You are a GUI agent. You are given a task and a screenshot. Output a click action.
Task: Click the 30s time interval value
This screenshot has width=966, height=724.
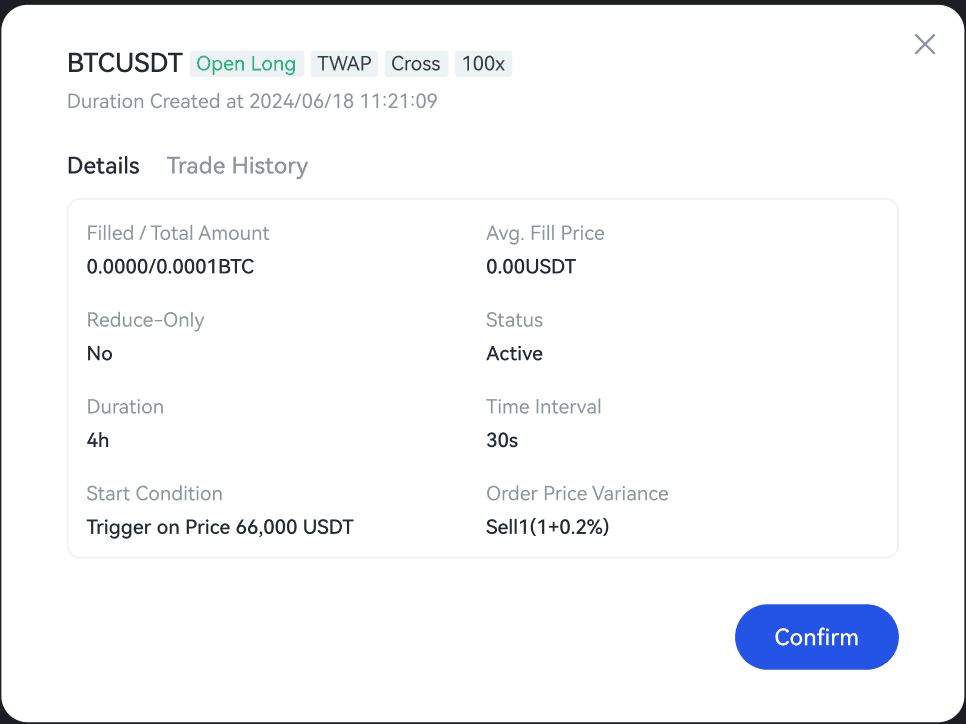(x=502, y=440)
